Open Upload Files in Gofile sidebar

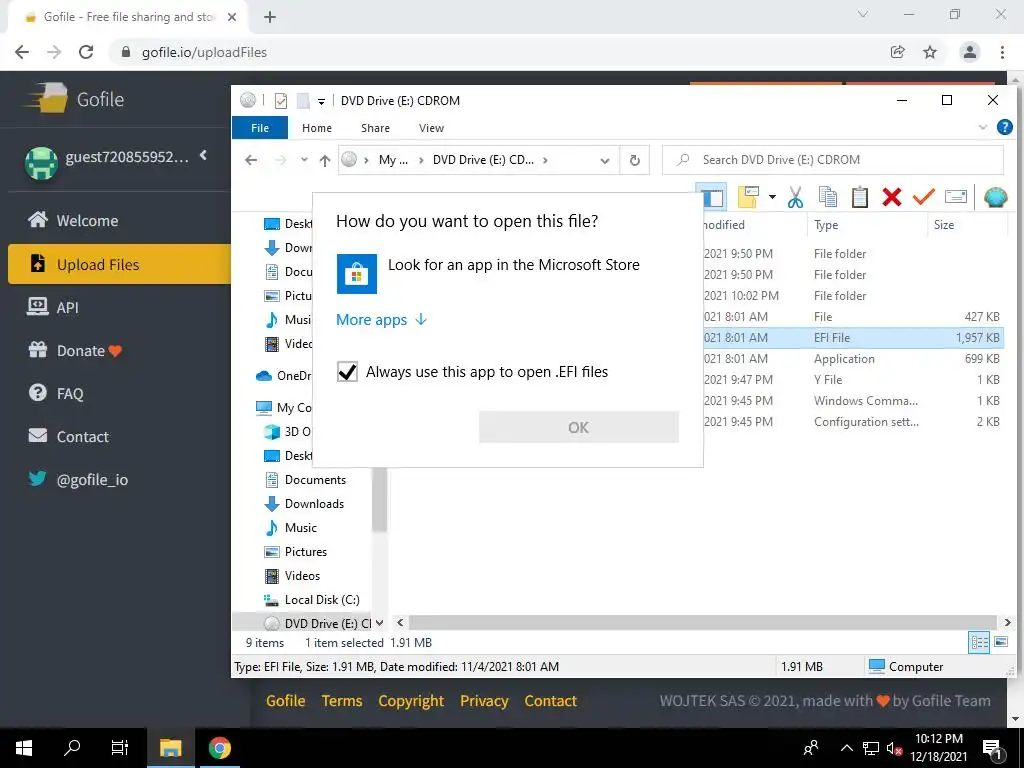120,264
